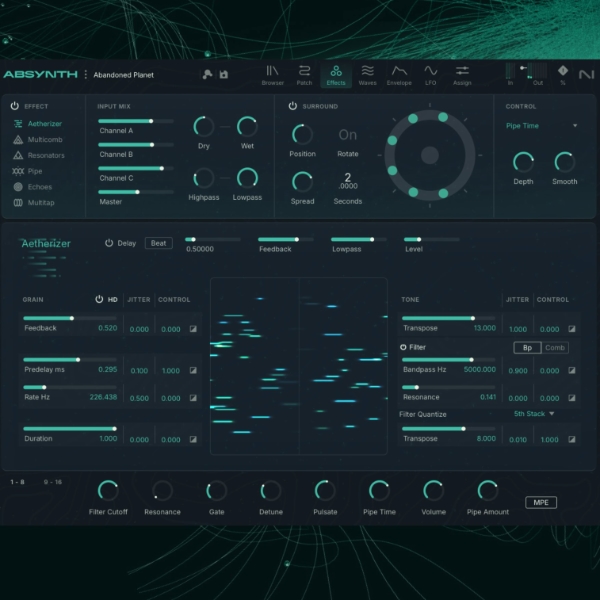Select the Multicomb effect

coord(38,140)
